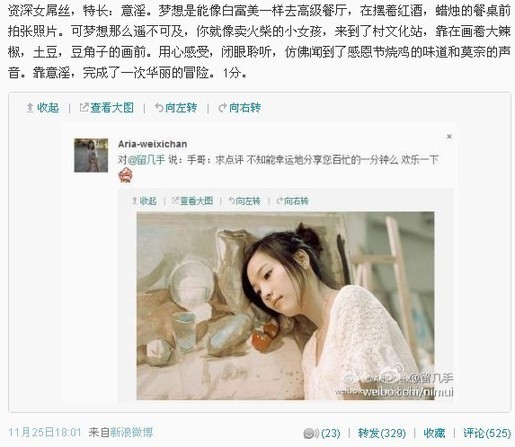Collapse the inner image via 收起
The width and height of the screenshot is (515, 447).
144,201
